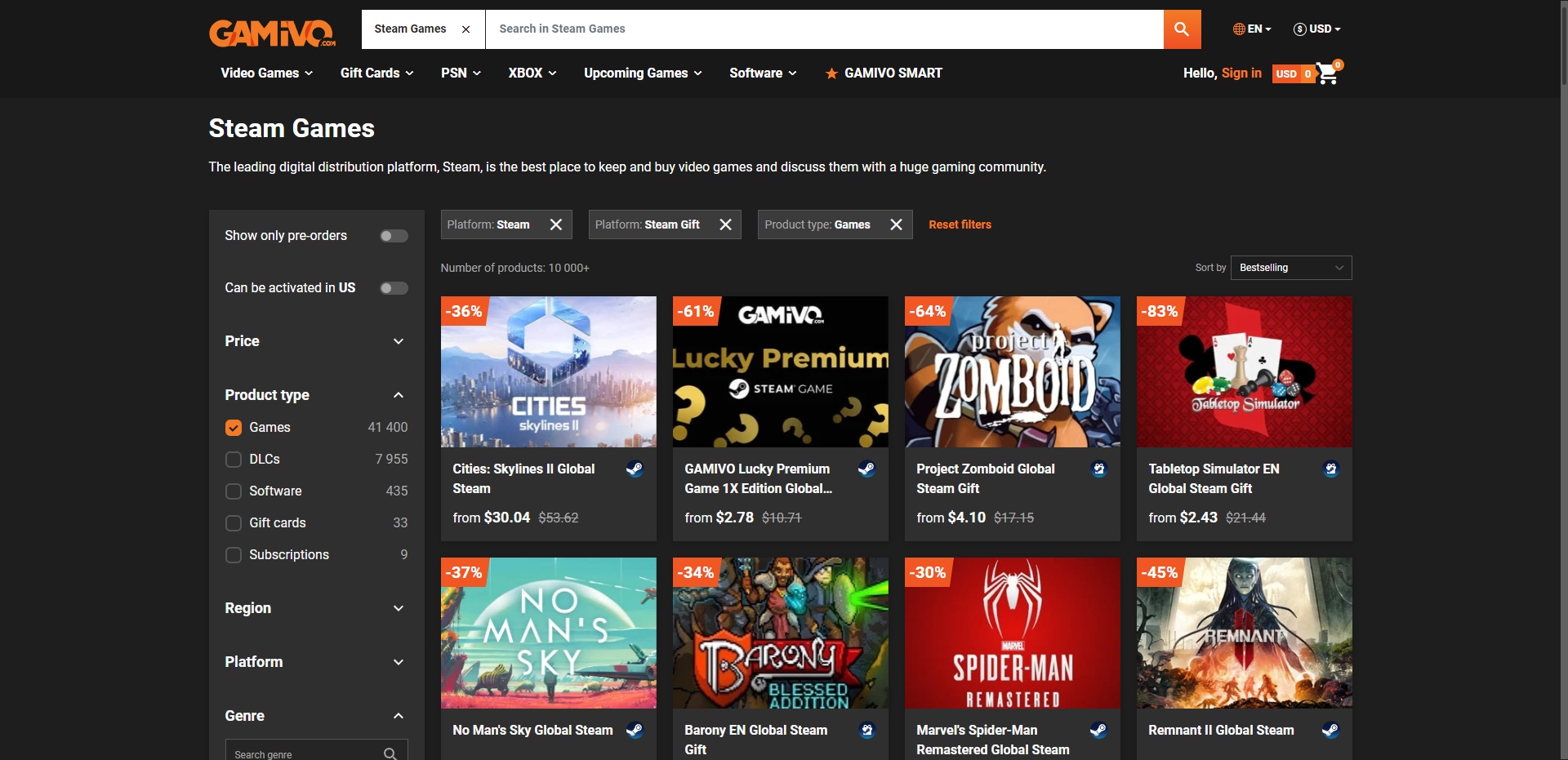Click the Steam icon on No Man's Sky
Image resolution: width=1568 pixels, height=760 pixels.
pos(635,730)
